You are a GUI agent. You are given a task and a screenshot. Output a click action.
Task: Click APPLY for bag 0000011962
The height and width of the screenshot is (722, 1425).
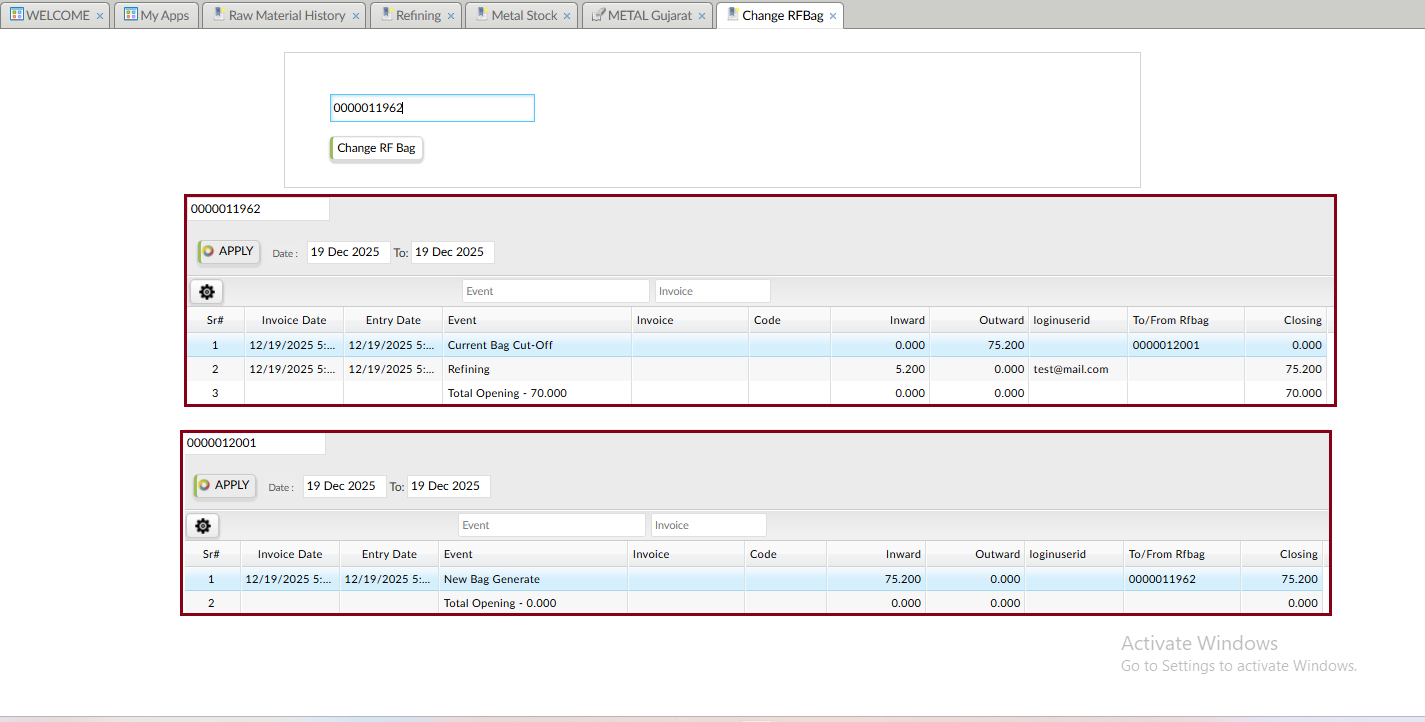[x=229, y=252]
